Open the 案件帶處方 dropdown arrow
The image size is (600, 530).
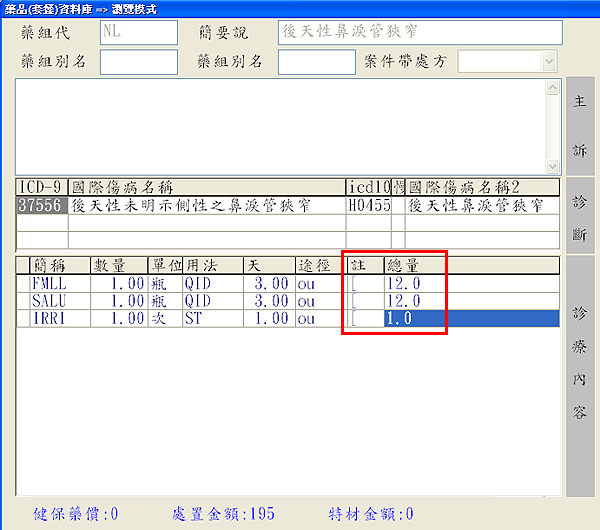click(x=548, y=62)
